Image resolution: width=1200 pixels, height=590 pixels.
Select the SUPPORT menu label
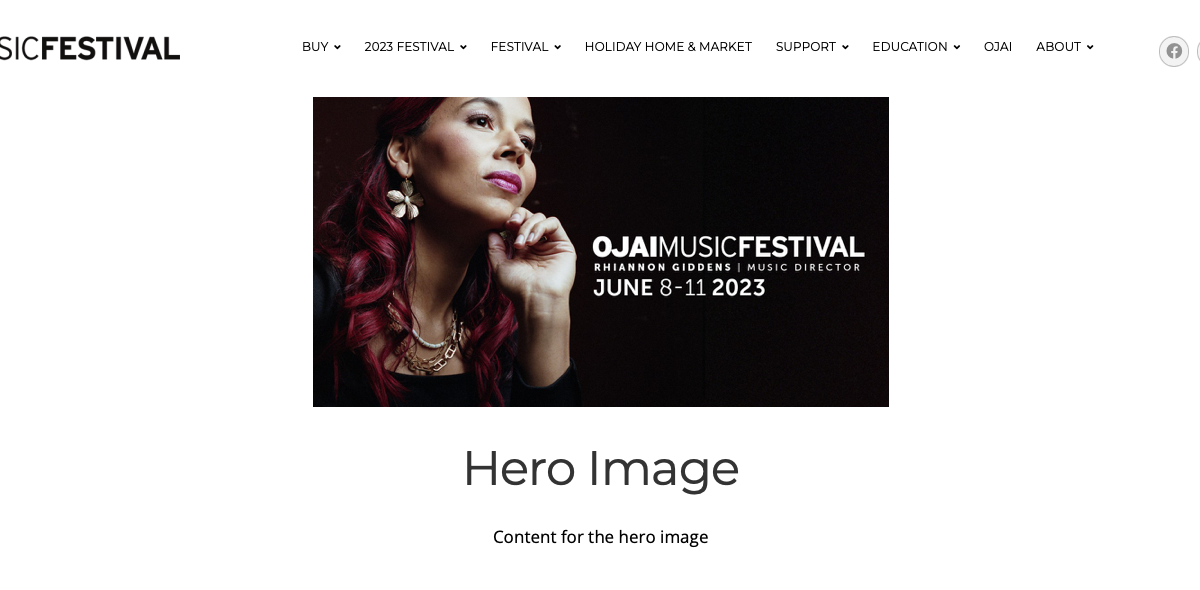click(x=806, y=47)
